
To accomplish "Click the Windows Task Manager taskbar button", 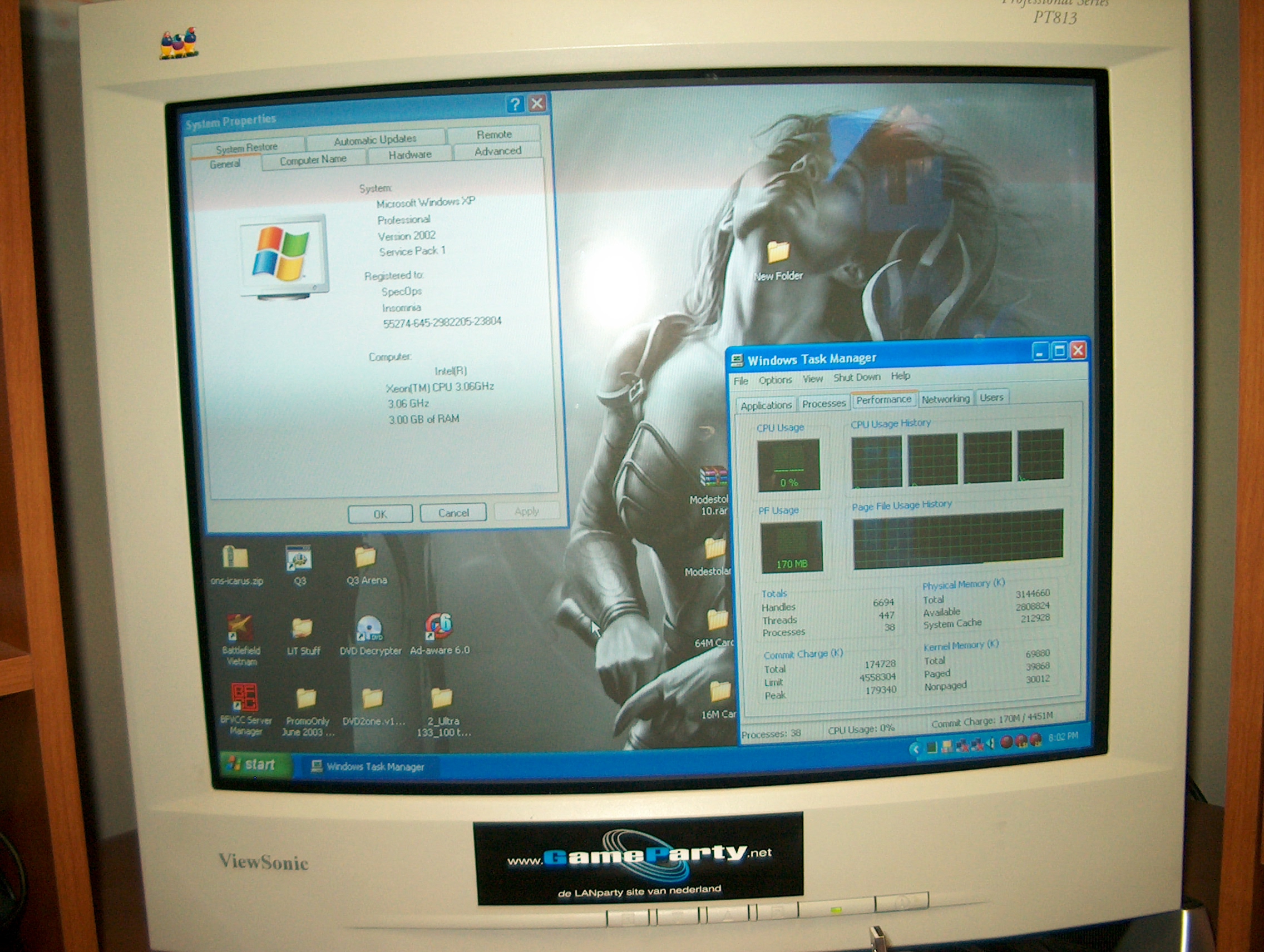I will 368,767.
